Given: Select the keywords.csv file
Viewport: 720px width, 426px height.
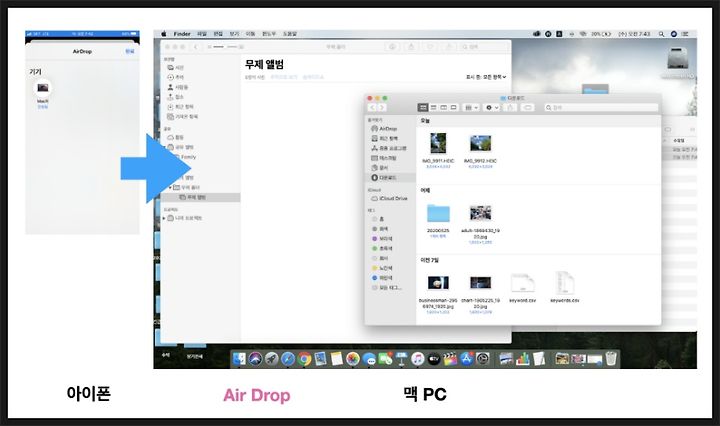Looking at the screenshot, I should 565,283.
